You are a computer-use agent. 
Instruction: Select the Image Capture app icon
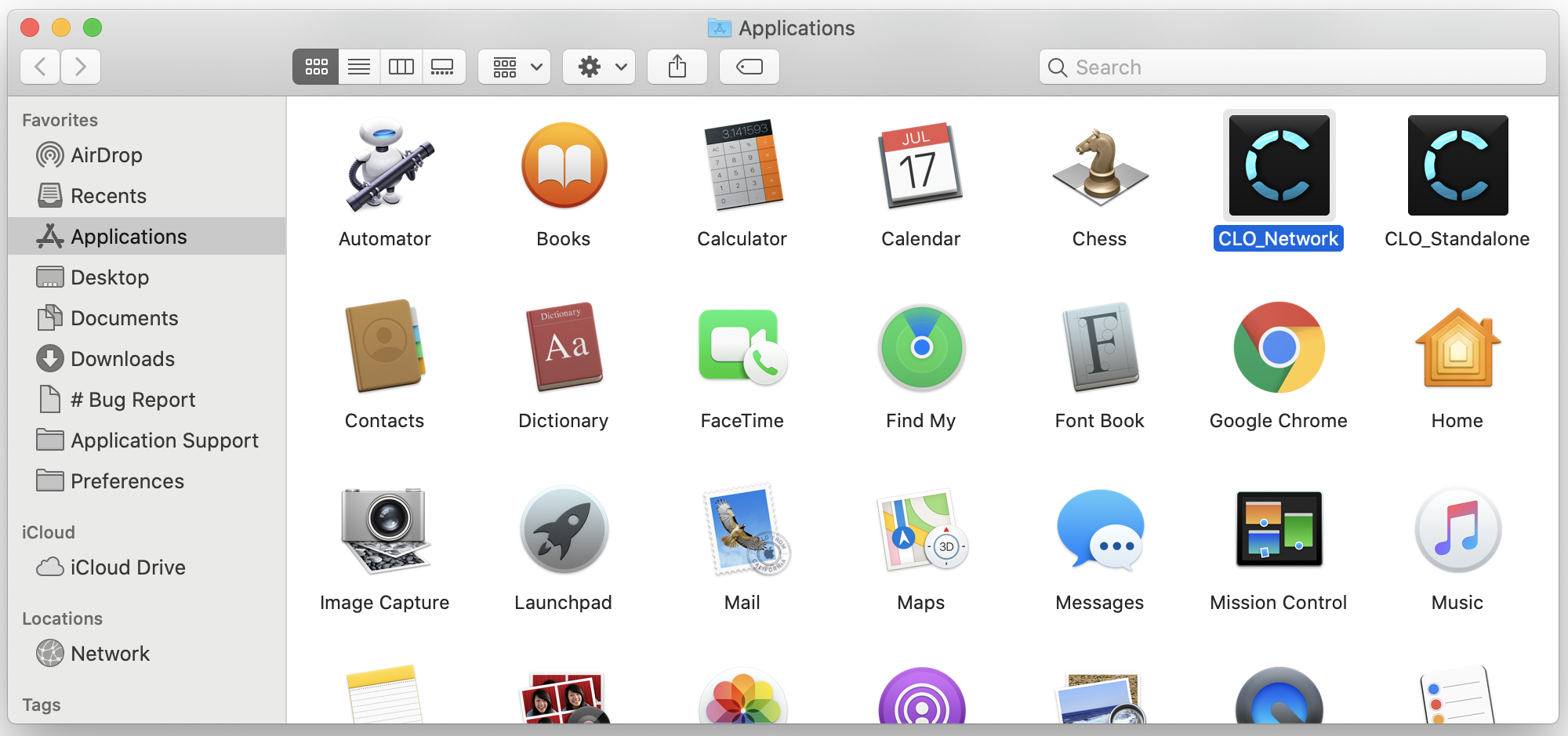tap(385, 530)
